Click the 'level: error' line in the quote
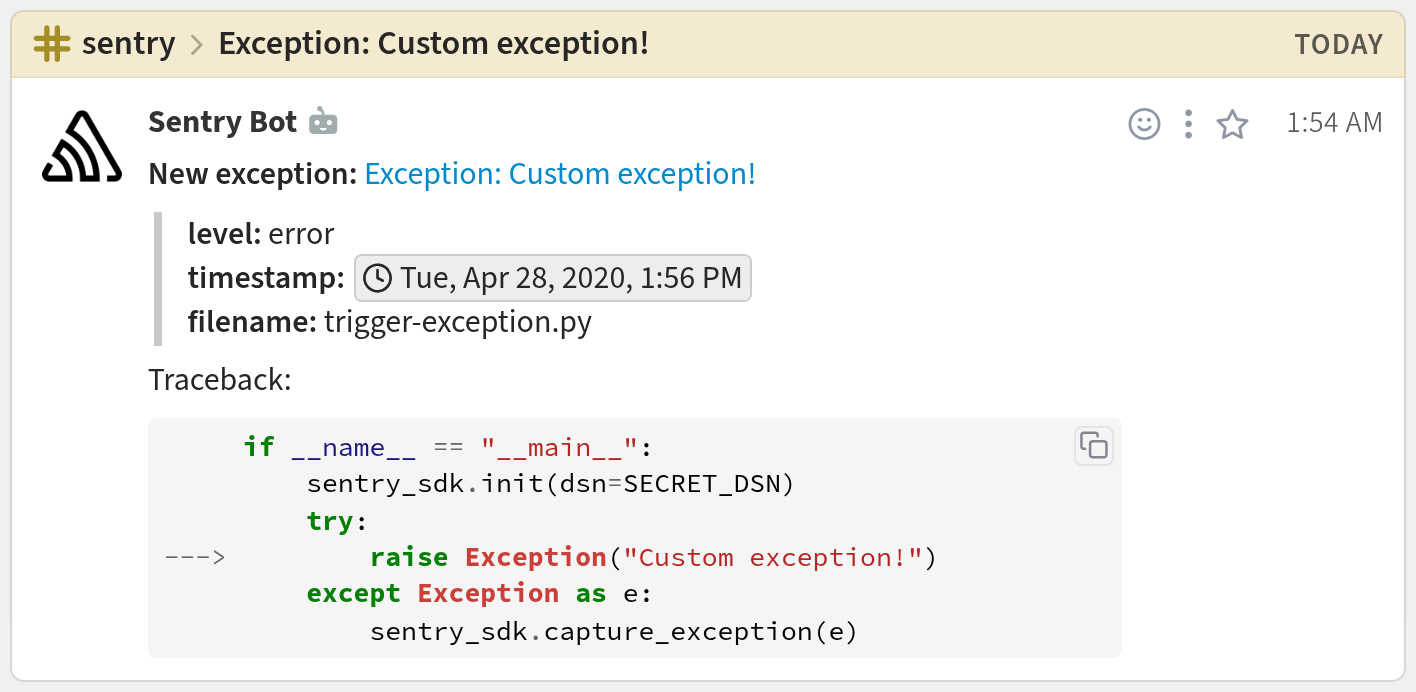1416x692 pixels. 261,234
